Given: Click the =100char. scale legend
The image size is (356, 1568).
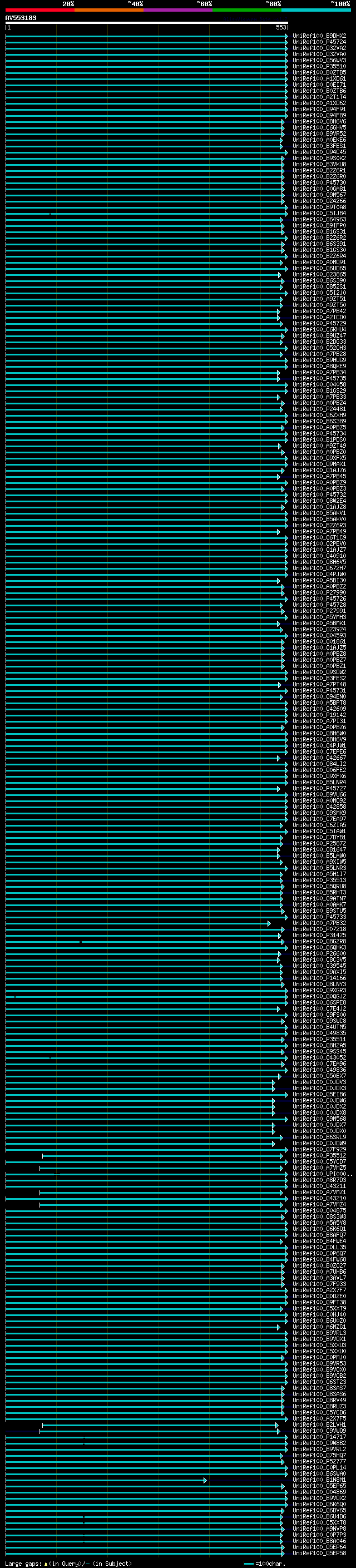Looking at the screenshot, I should (x=264, y=1563).
